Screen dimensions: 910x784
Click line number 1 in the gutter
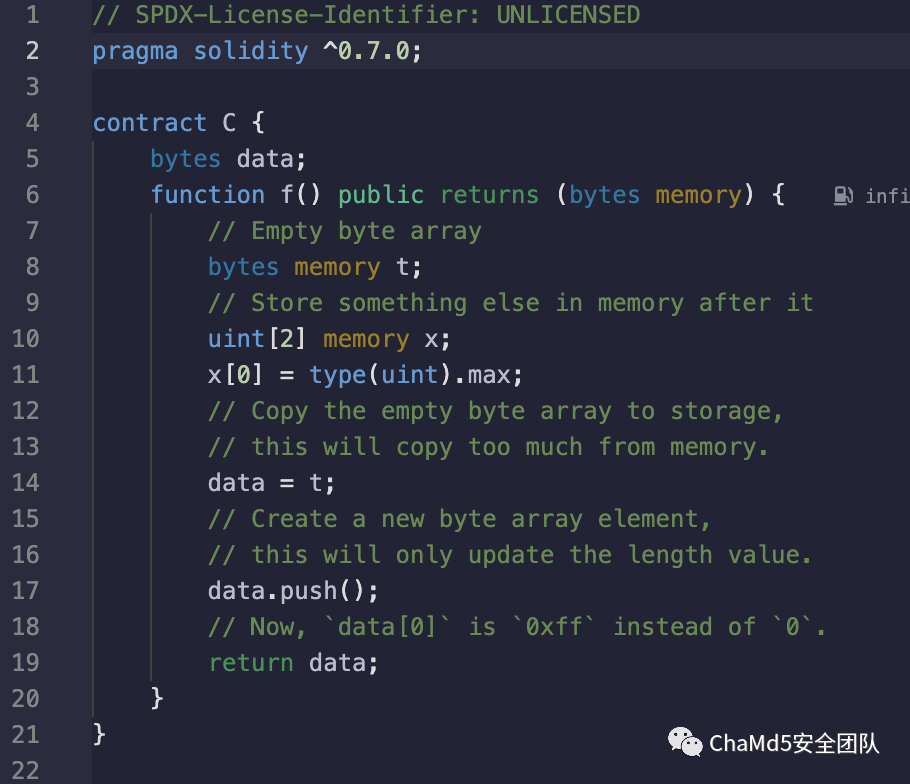tap(32, 15)
